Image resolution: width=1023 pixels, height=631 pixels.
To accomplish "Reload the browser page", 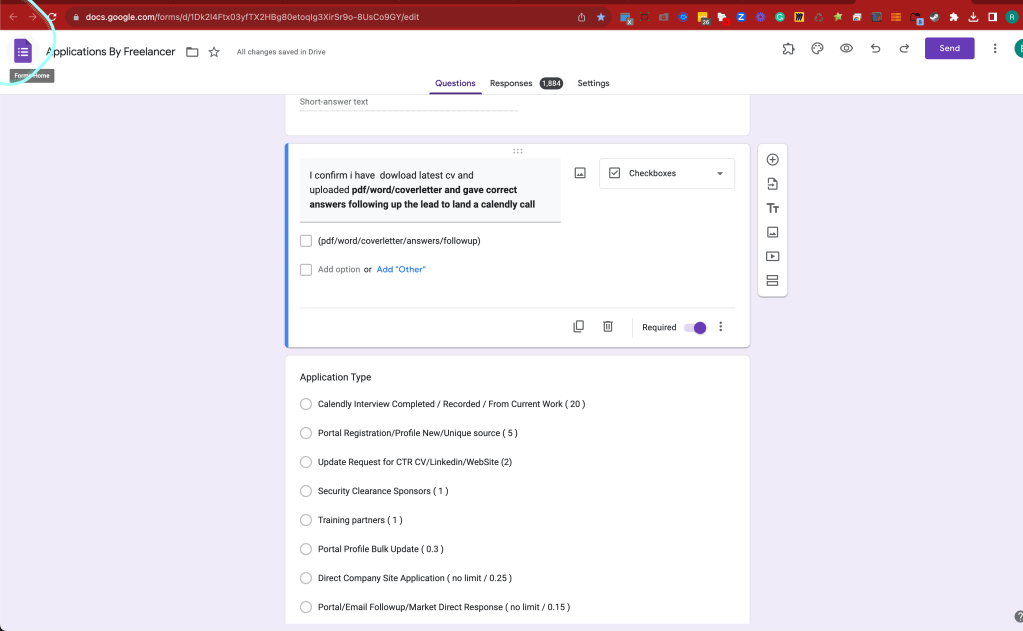I will [52, 17].
